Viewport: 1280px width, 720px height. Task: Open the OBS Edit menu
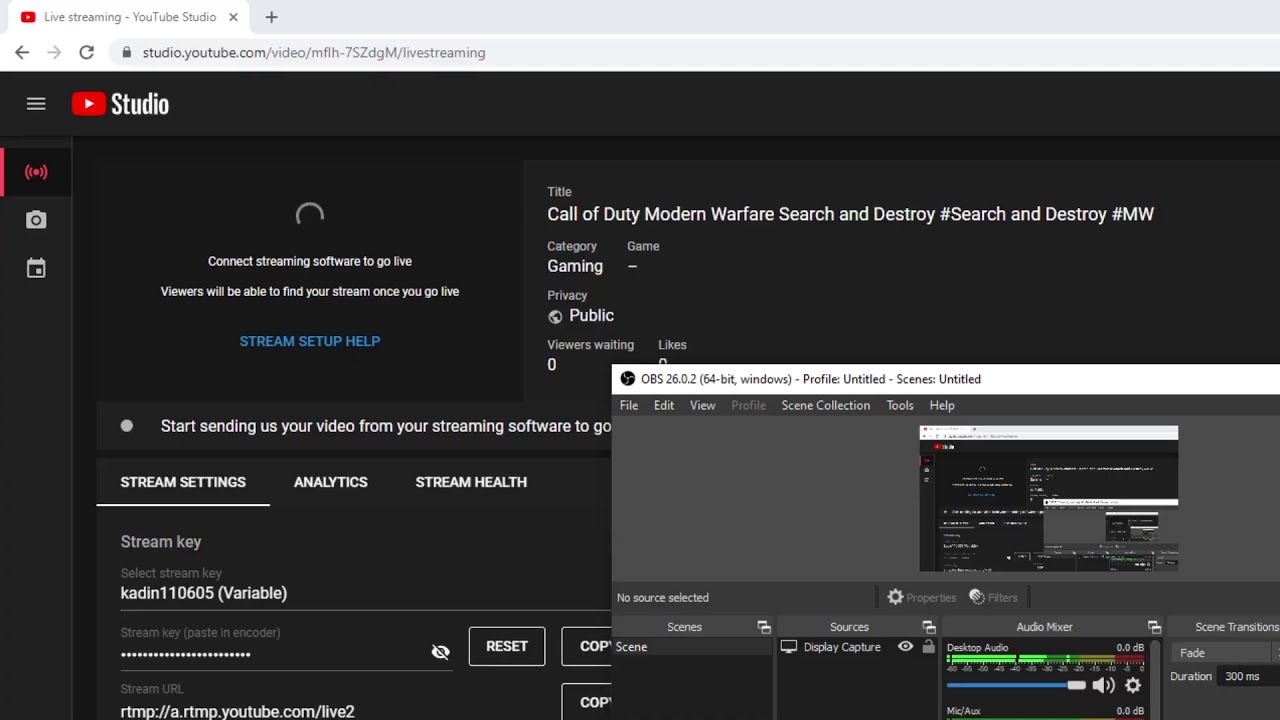click(664, 405)
